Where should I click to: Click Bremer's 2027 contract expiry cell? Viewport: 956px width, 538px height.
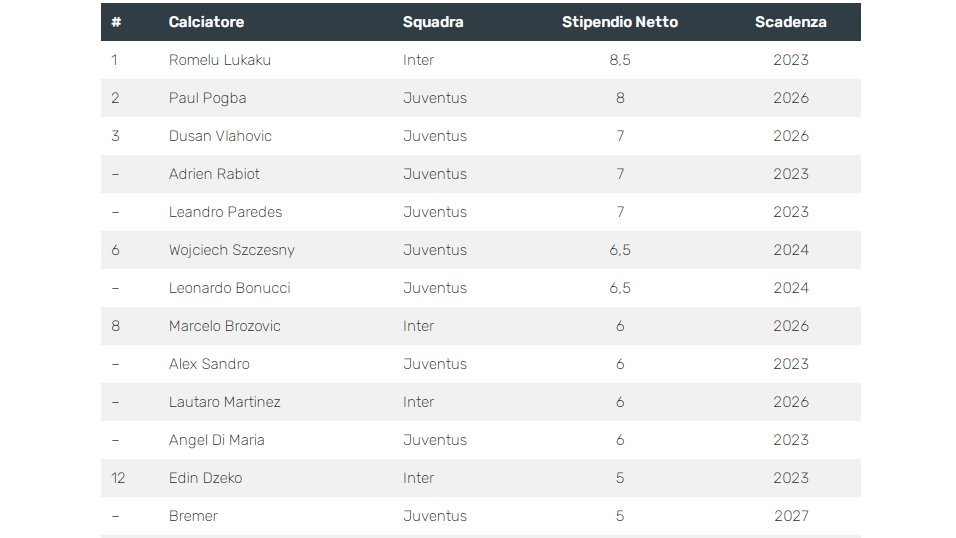[790, 516]
